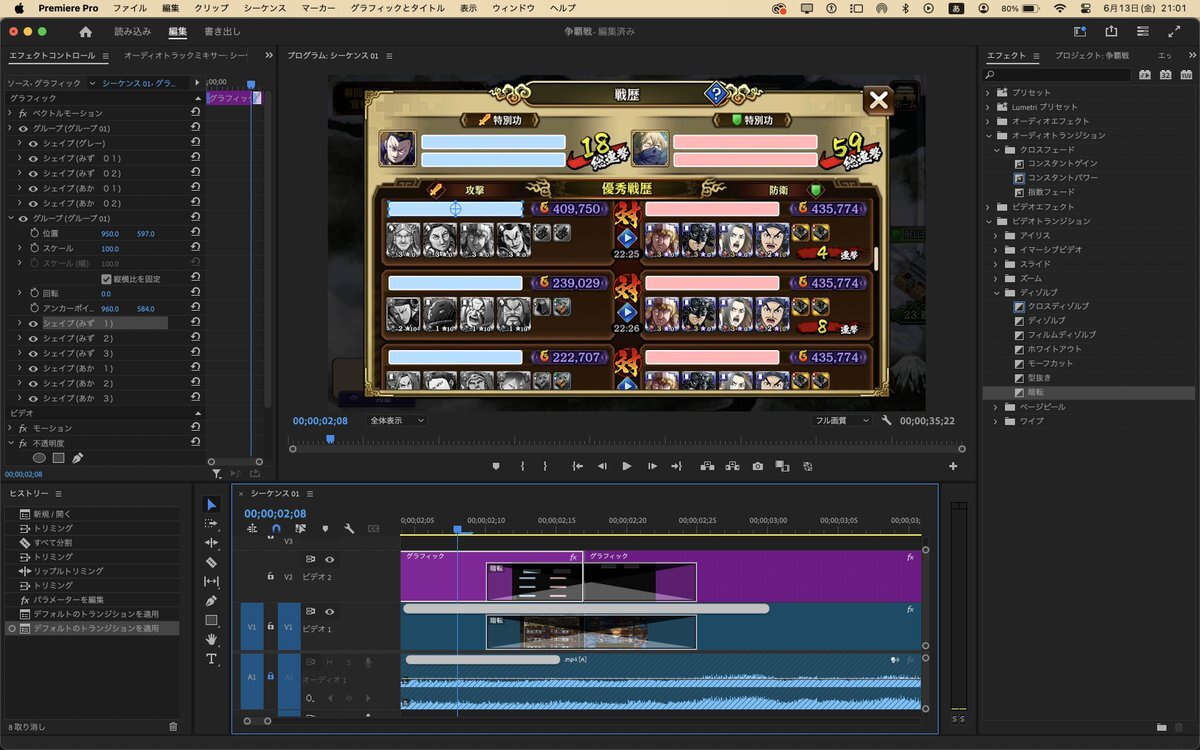Screen dimensions: 1200x750
Task: Click the Home icon in the workspace bar
Action: click(x=85, y=32)
